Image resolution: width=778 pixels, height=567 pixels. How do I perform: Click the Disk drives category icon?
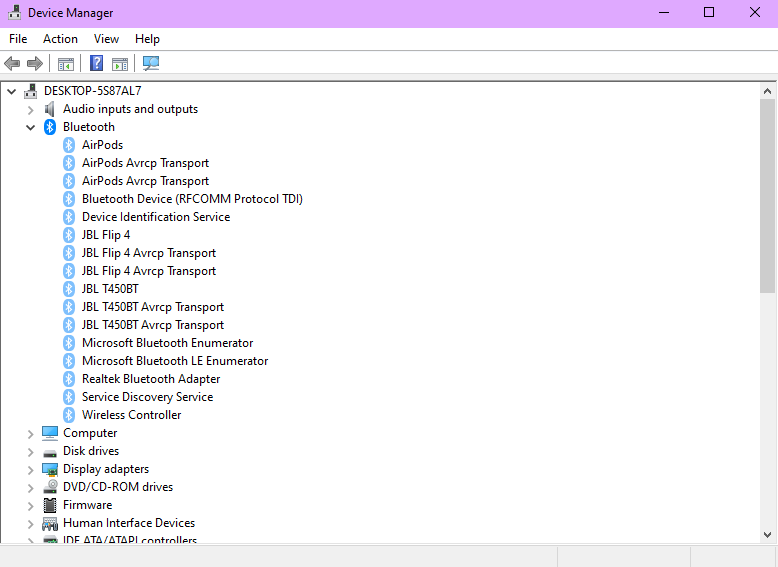(x=50, y=452)
